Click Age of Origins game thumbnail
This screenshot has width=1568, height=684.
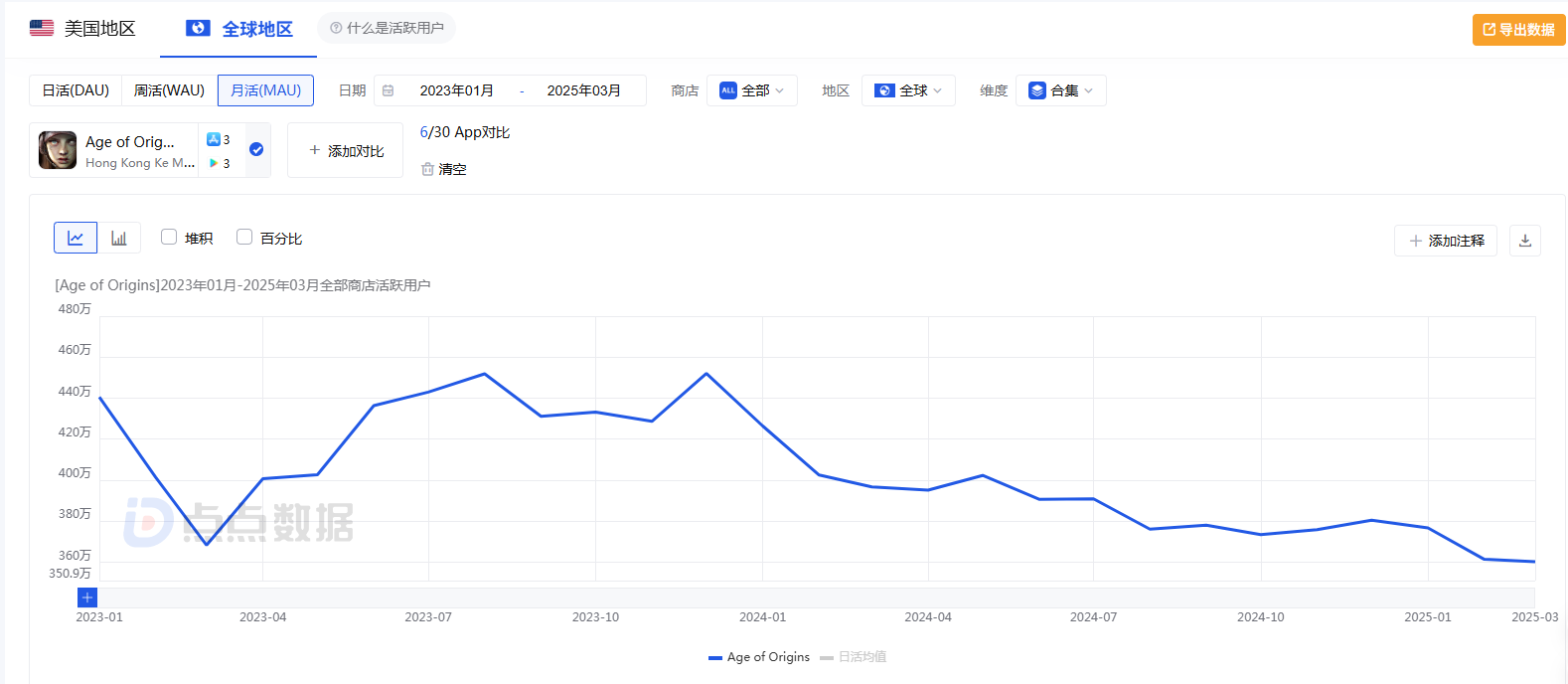tap(58, 150)
